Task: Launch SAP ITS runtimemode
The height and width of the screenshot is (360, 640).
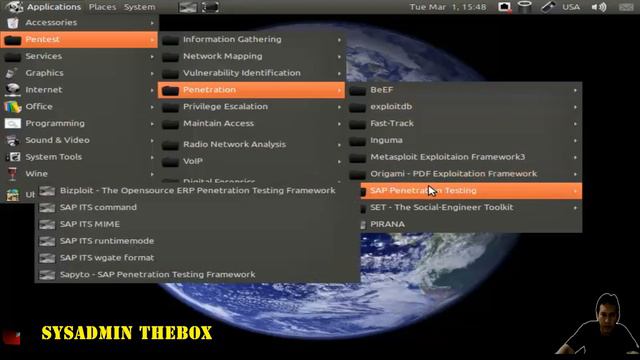Action: (x=198, y=241)
